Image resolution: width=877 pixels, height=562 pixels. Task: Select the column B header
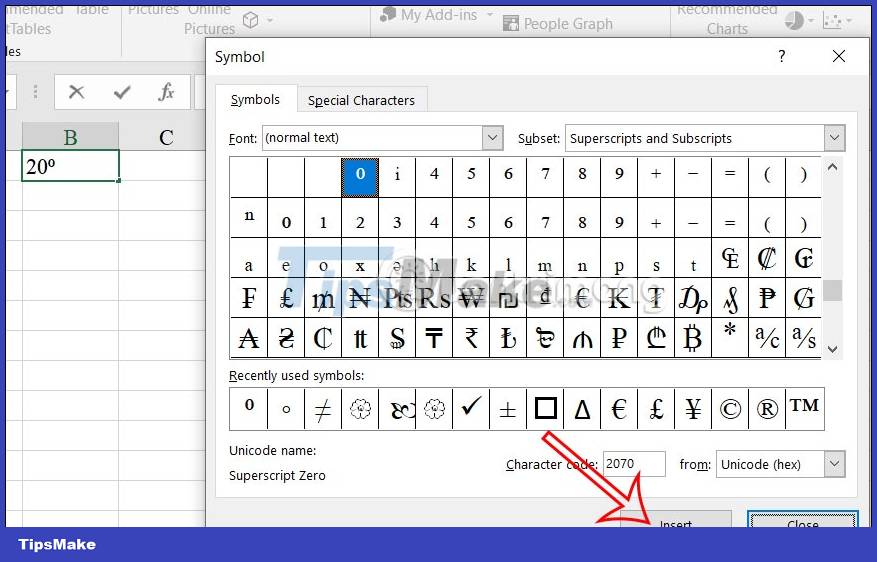pos(70,137)
